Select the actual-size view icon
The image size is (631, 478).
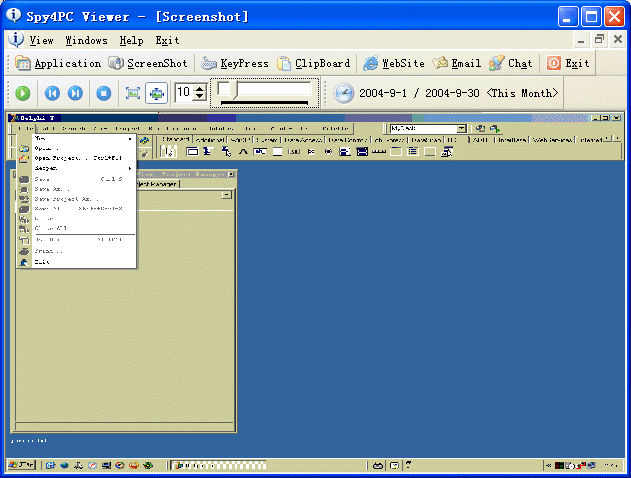coord(133,93)
